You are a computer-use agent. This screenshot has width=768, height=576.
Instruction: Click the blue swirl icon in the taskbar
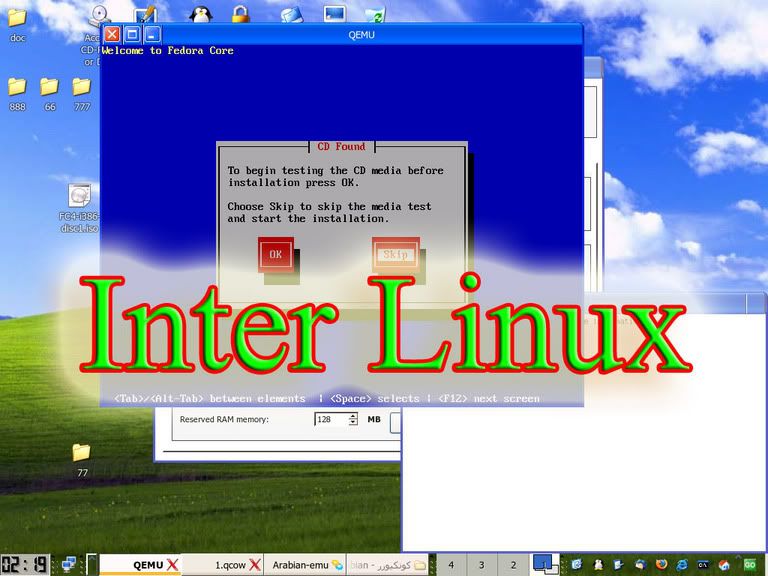click(576, 565)
